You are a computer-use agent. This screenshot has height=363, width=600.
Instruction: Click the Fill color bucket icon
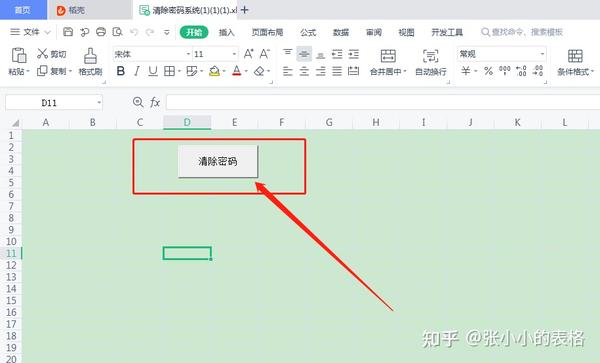pos(214,71)
